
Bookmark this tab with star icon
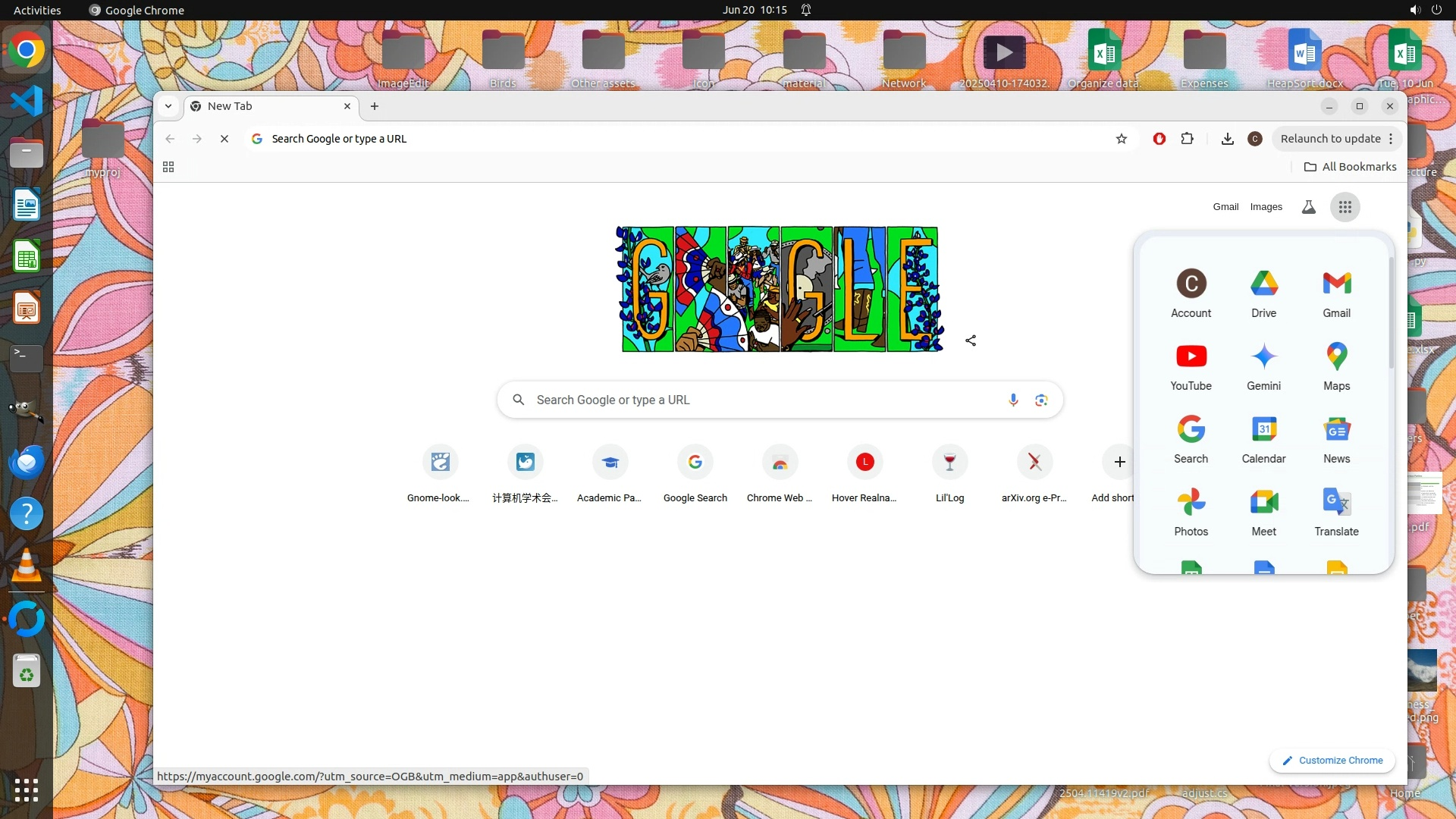coord(1122,139)
